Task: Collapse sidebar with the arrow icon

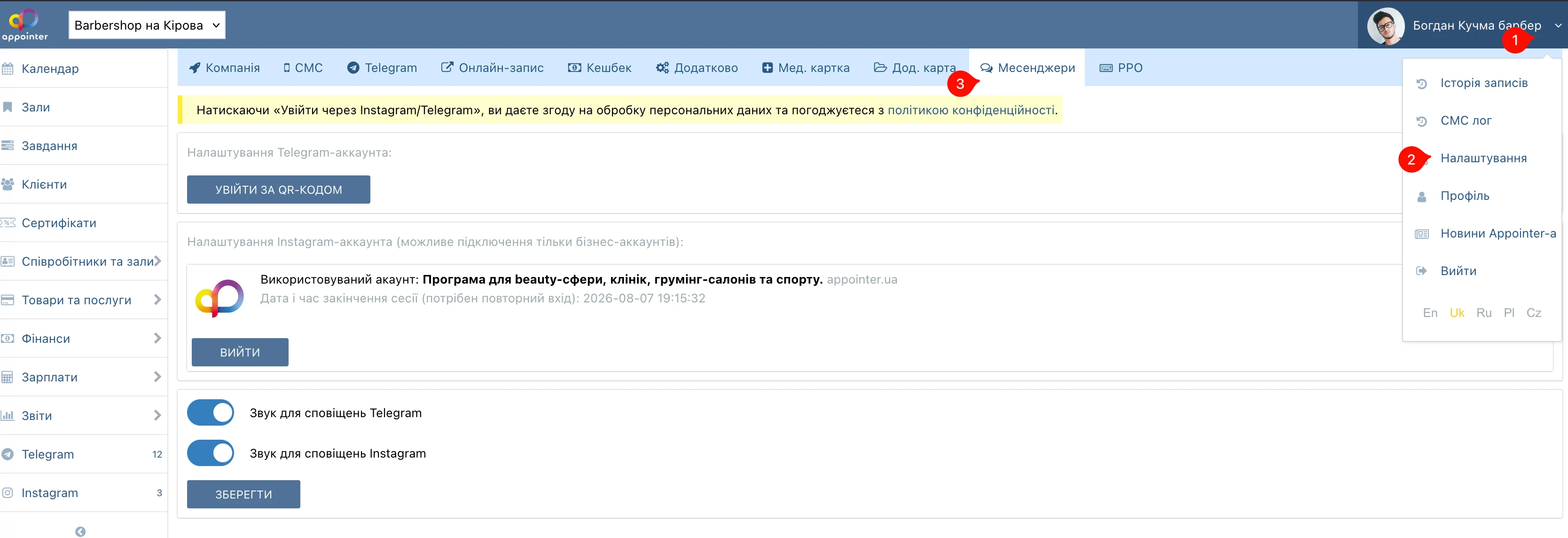Action: pyautogui.click(x=80, y=531)
